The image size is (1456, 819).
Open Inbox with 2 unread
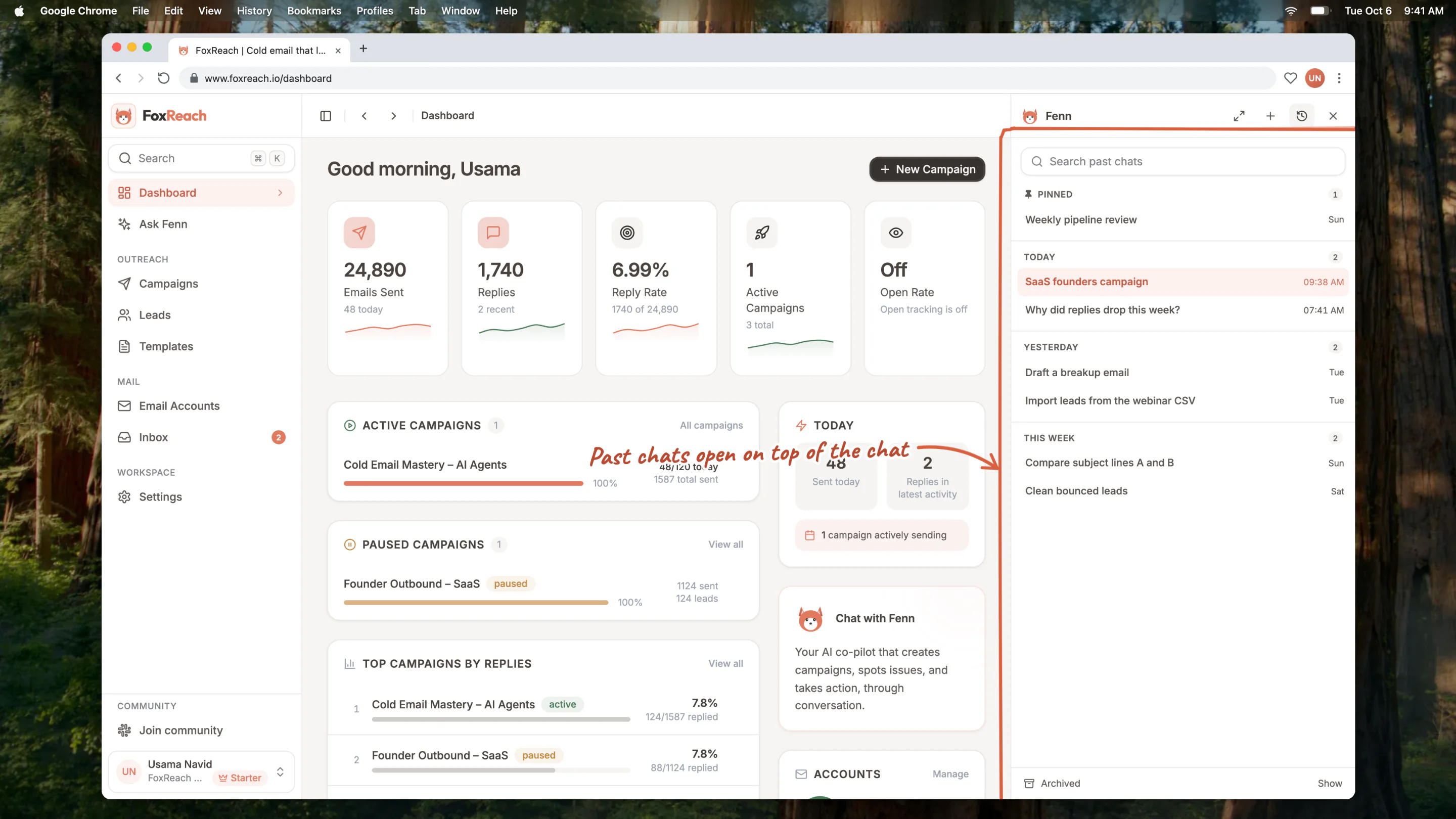pos(201,437)
